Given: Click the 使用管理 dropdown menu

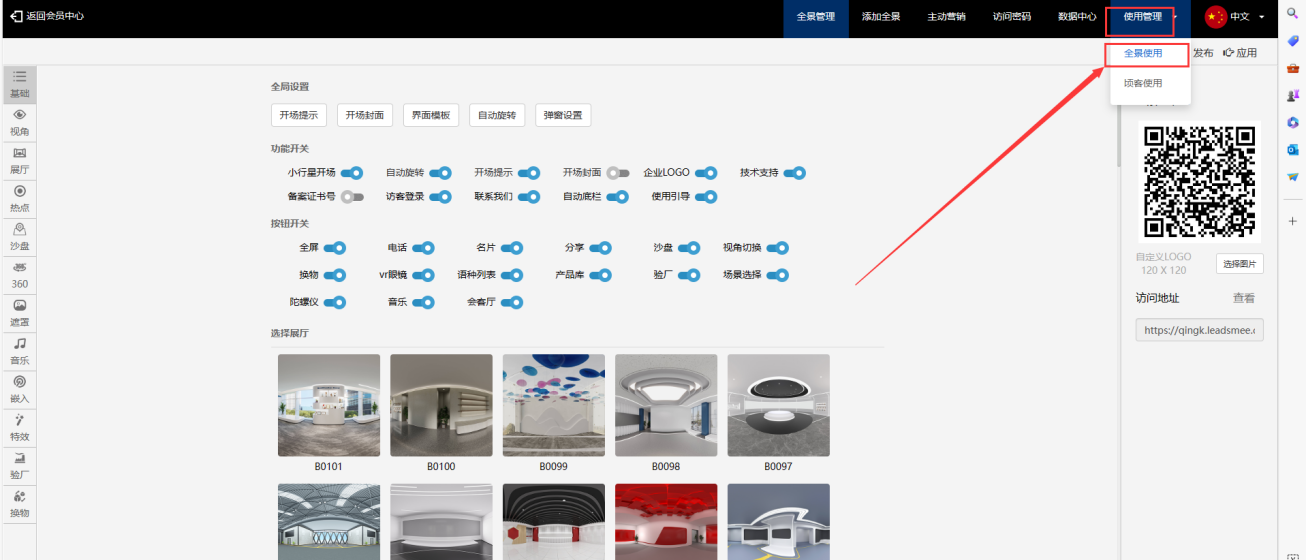Looking at the screenshot, I should pyautogui.click(x=1142, y=17).
